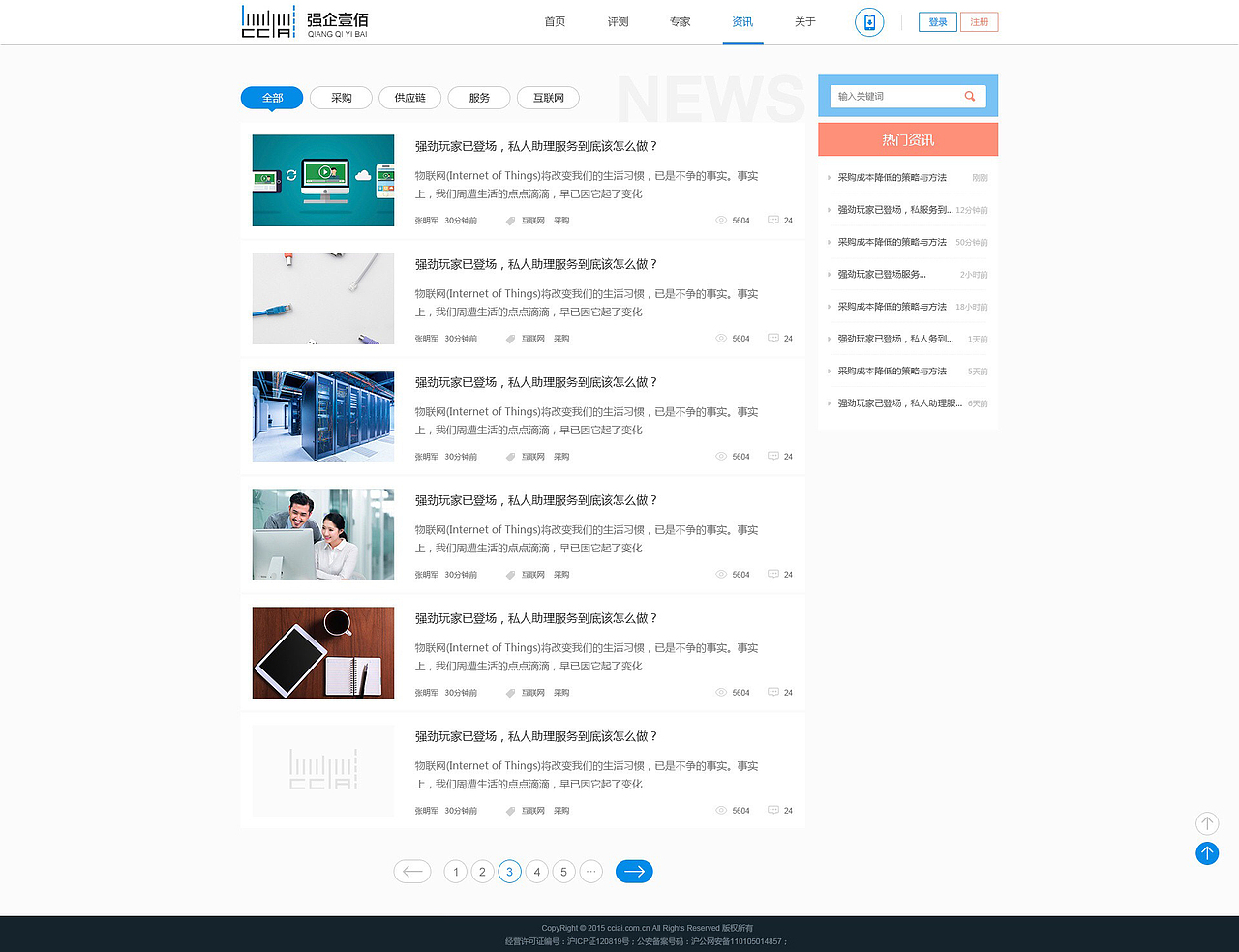Click inside the 输入关键词 search field

click(891, 96)
